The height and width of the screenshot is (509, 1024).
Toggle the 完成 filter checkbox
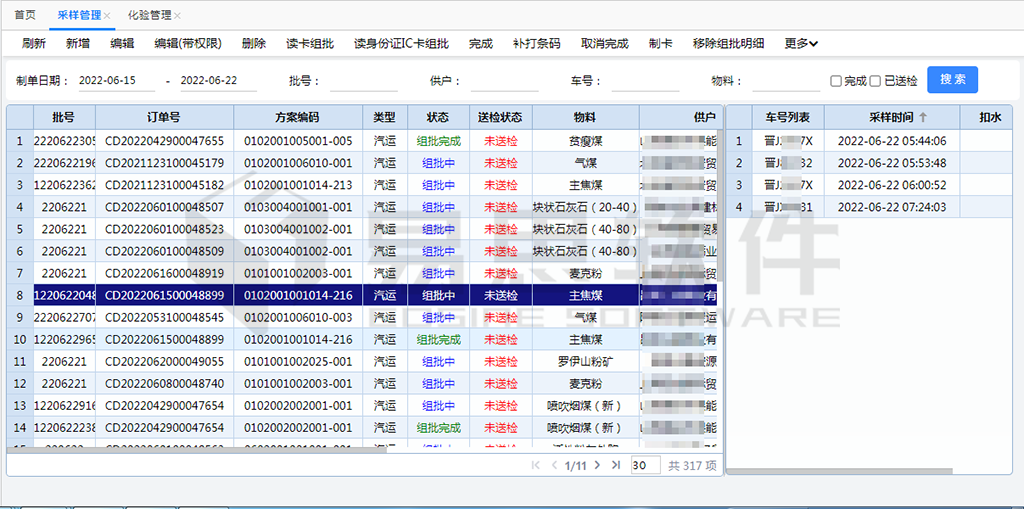pyautogui.click(x=836, y=81)
